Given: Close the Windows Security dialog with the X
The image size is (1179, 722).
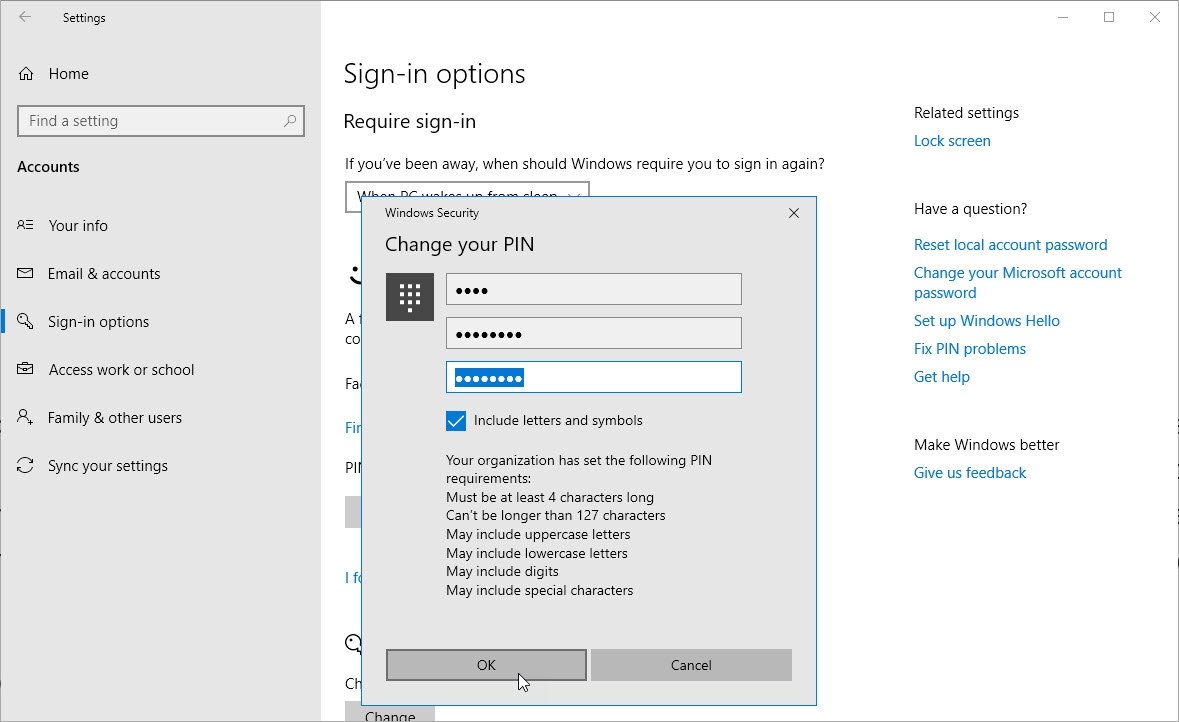Looking at the screenshot, I should coord(793,213).
